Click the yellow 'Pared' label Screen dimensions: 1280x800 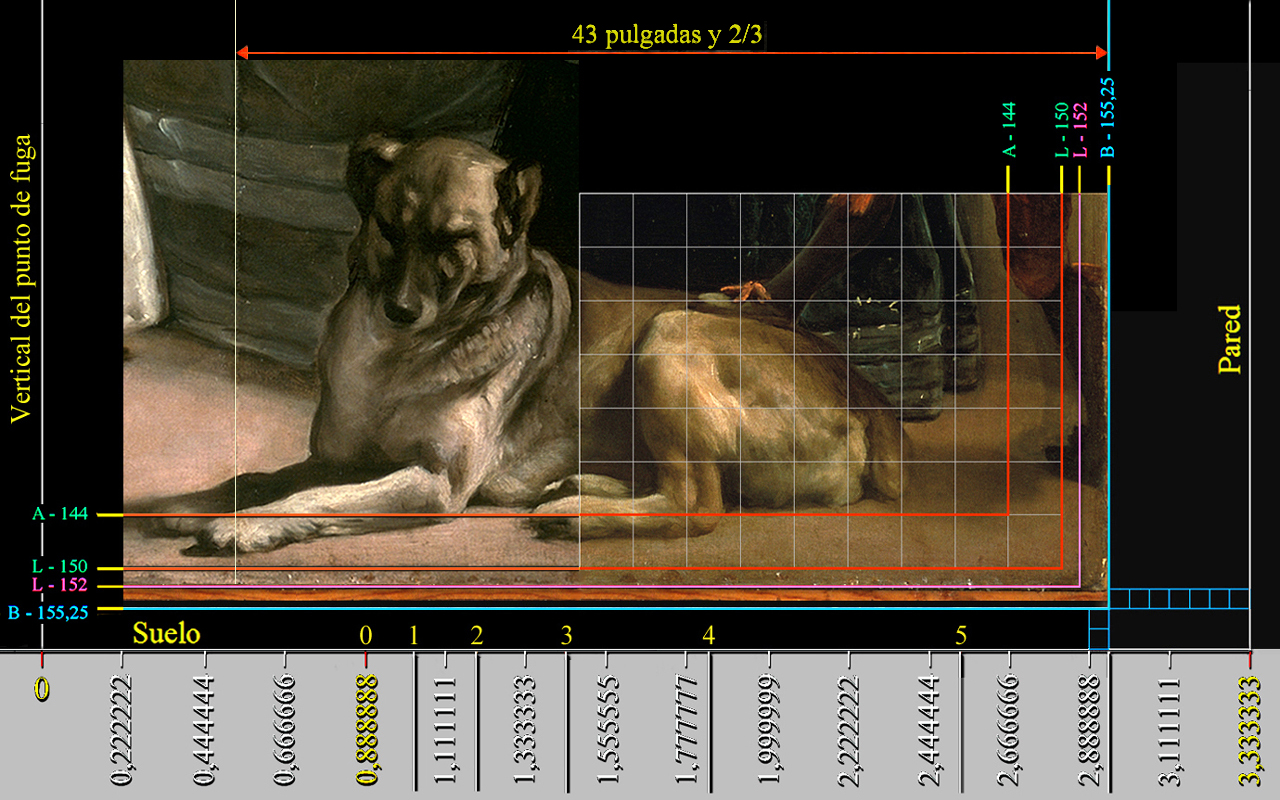click(1229, 339)
